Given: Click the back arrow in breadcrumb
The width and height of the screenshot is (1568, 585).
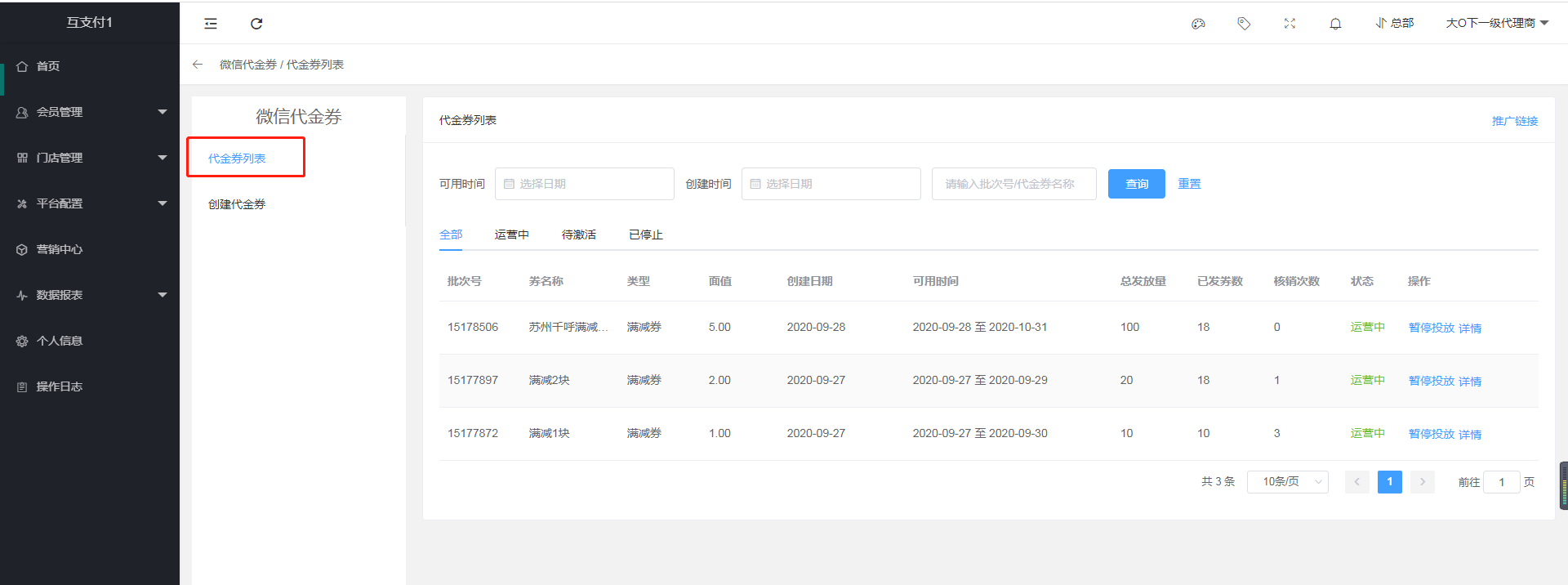Looking at the screenshot, I should 197,65.
